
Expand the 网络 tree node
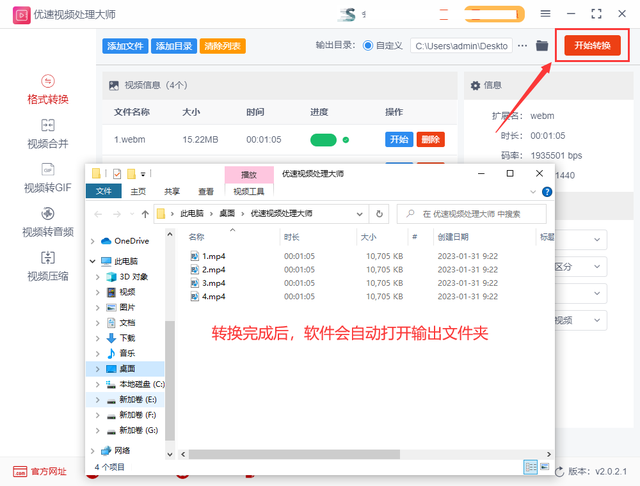click(93, 451)
